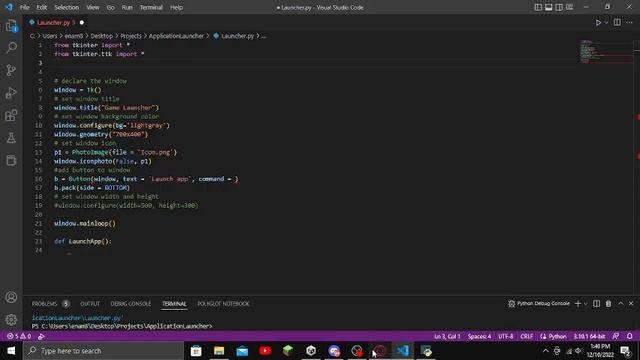Kill terminal with trash icon
The image size is (640, 360).
pos(608,303)
